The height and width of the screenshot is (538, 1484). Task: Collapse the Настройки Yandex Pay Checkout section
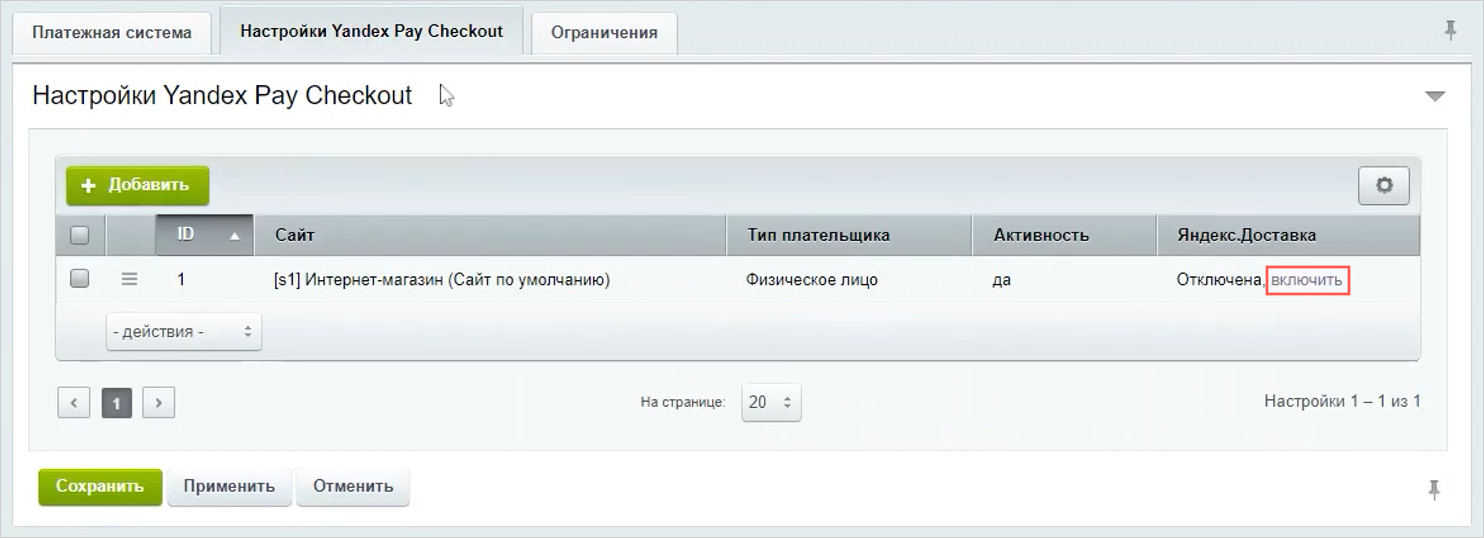pos(1435,96)
